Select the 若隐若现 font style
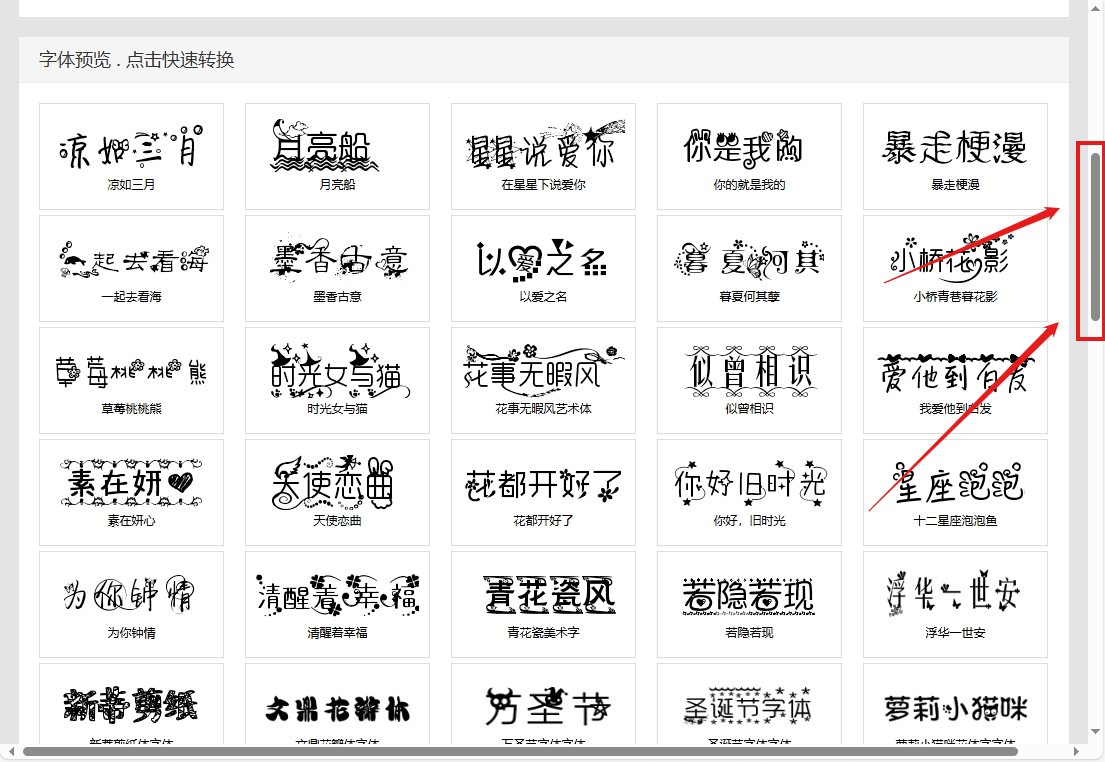1105x762 pixels. (749, 605)
